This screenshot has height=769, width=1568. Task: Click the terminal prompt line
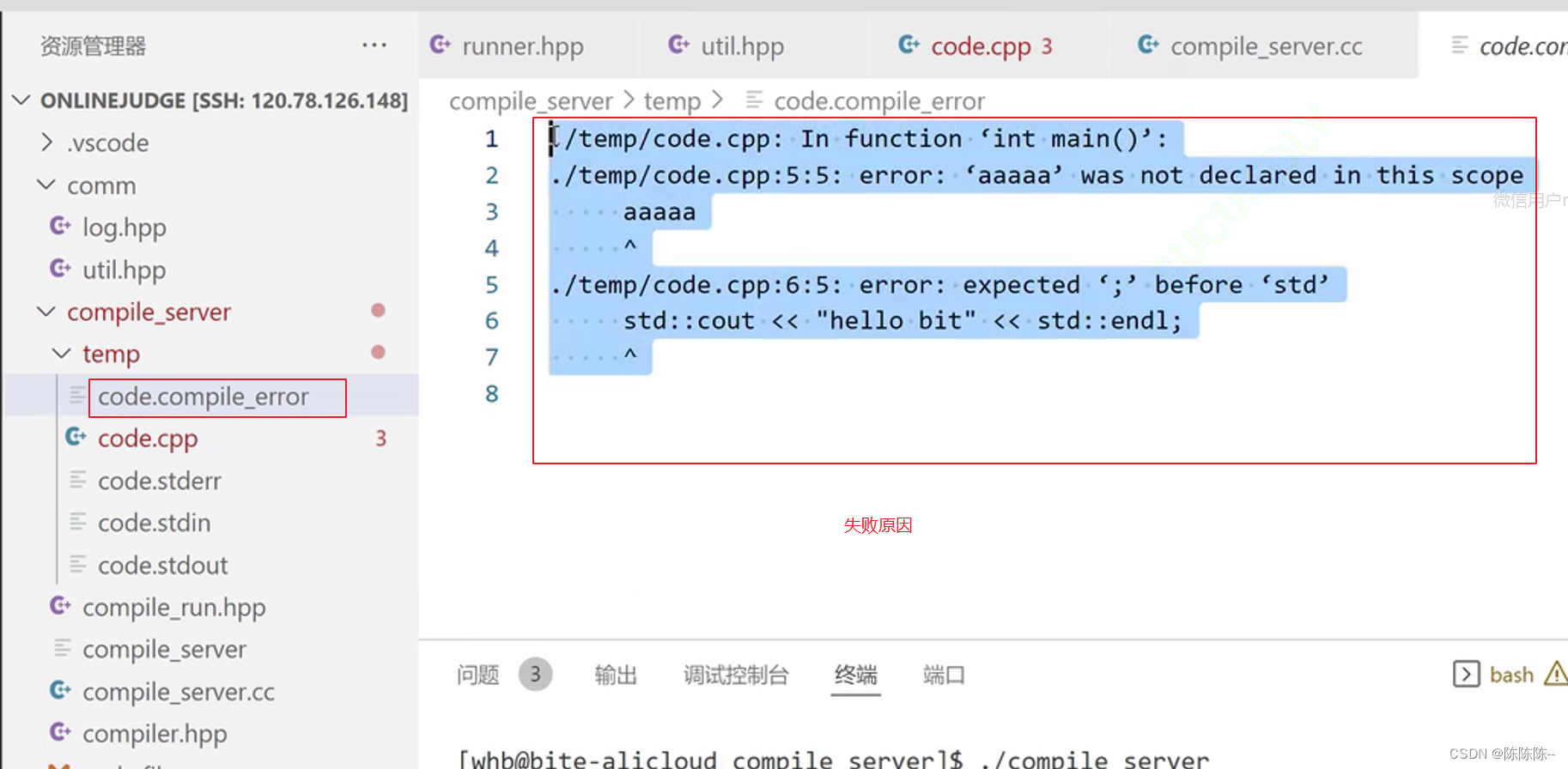click(x=834, y=759)
